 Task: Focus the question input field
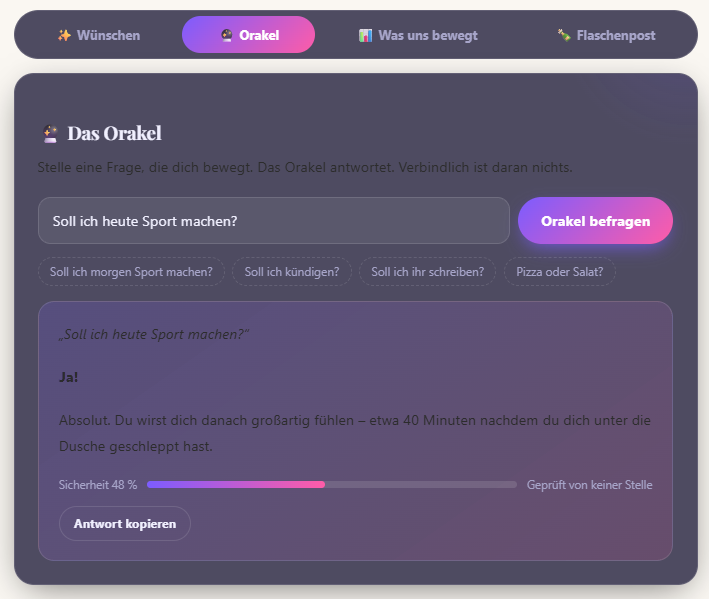(274, 221)
